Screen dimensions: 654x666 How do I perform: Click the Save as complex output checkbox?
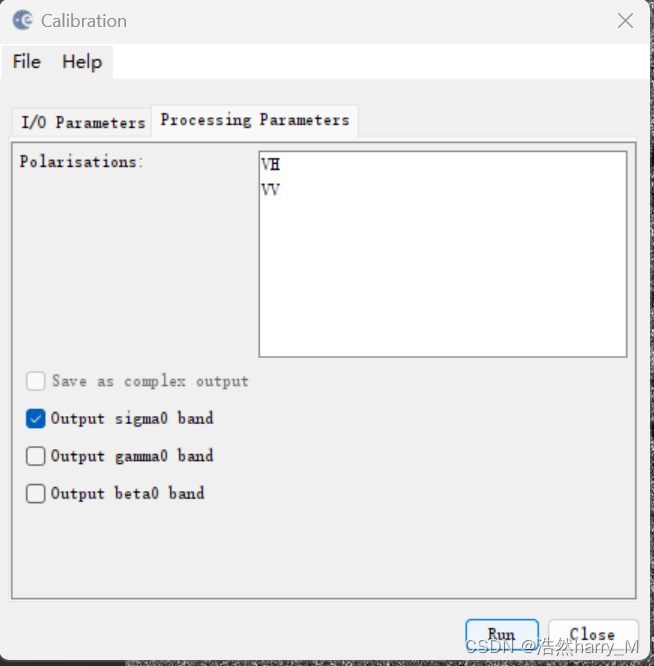tap(36, 381)
